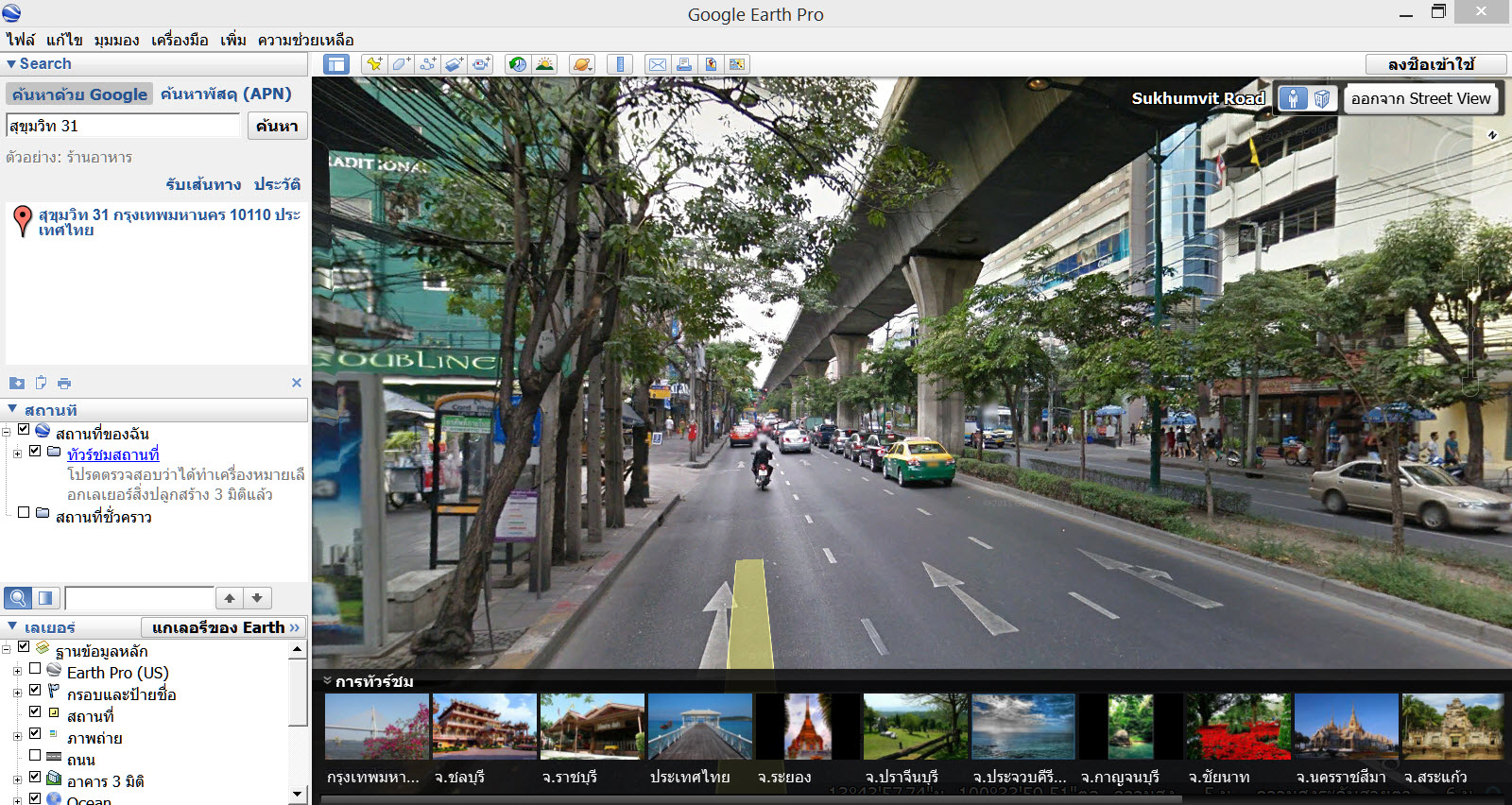
Task: Expand the ทัวร์ชมสถานที่ tree node
Action: pyautogui.click(x=17, y=454)
